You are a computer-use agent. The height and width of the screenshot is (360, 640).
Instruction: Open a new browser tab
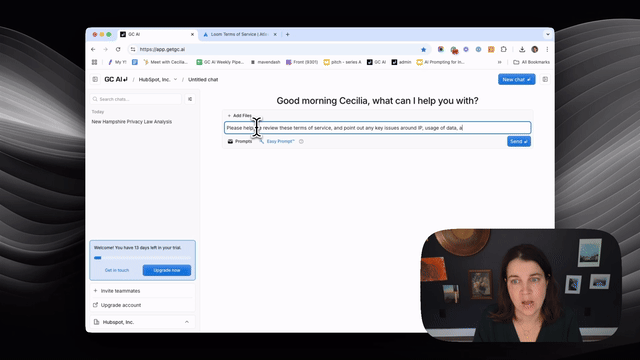click(287, 34)
